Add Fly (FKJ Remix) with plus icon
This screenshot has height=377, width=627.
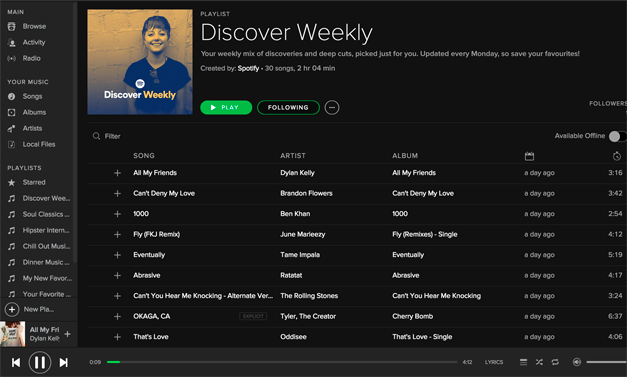coord(117,234)
